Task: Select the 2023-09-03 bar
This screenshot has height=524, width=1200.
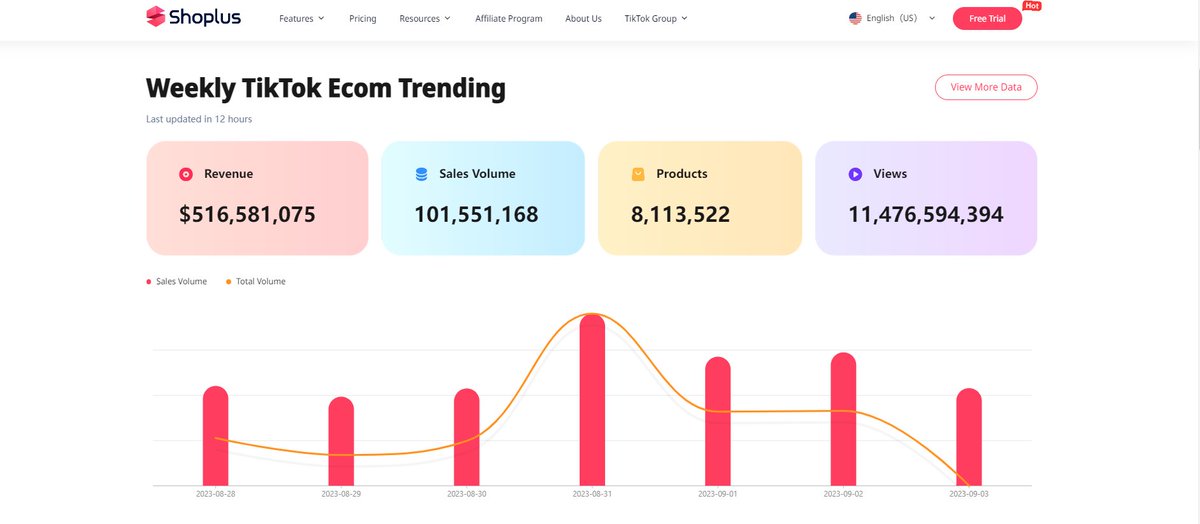Action: 969,437
